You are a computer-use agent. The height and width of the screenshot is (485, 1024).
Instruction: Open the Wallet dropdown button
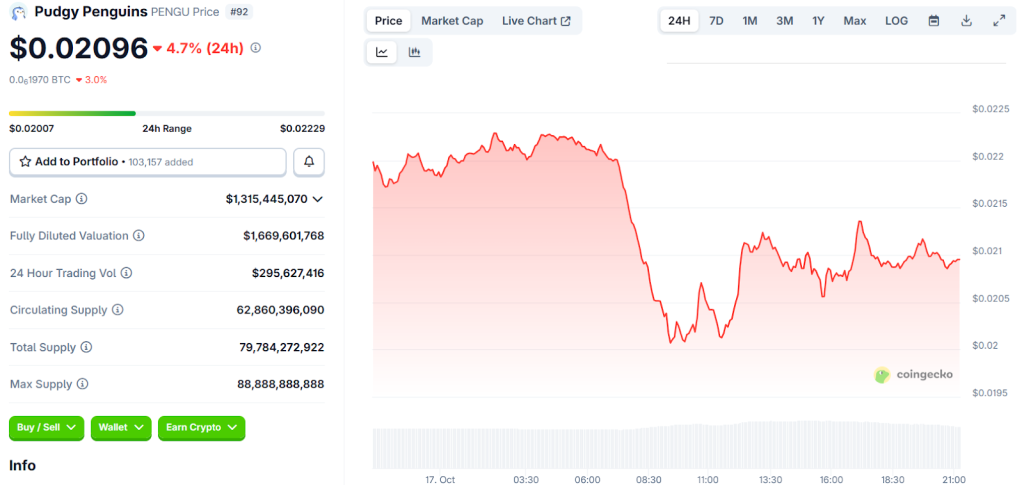(x=121, y=428)
